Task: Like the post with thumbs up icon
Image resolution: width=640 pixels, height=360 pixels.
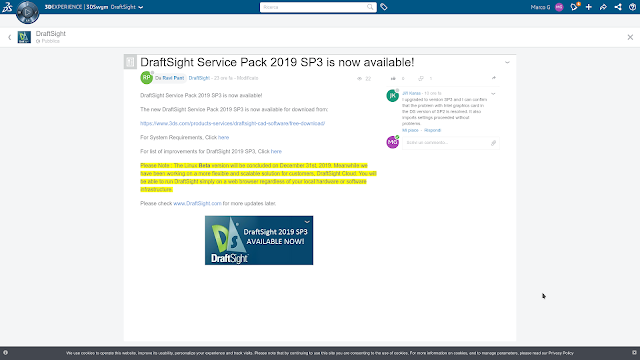Action: coord(393,78)
